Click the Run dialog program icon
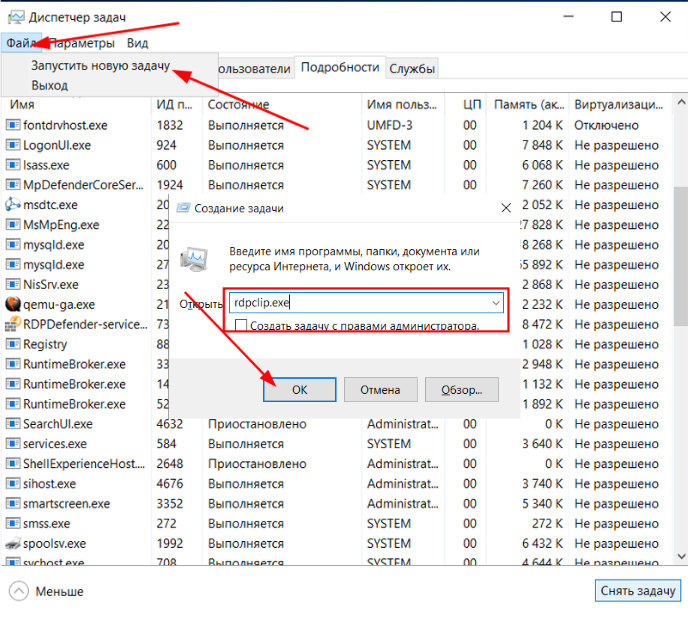Screen dimensions: 691x620 194,259
